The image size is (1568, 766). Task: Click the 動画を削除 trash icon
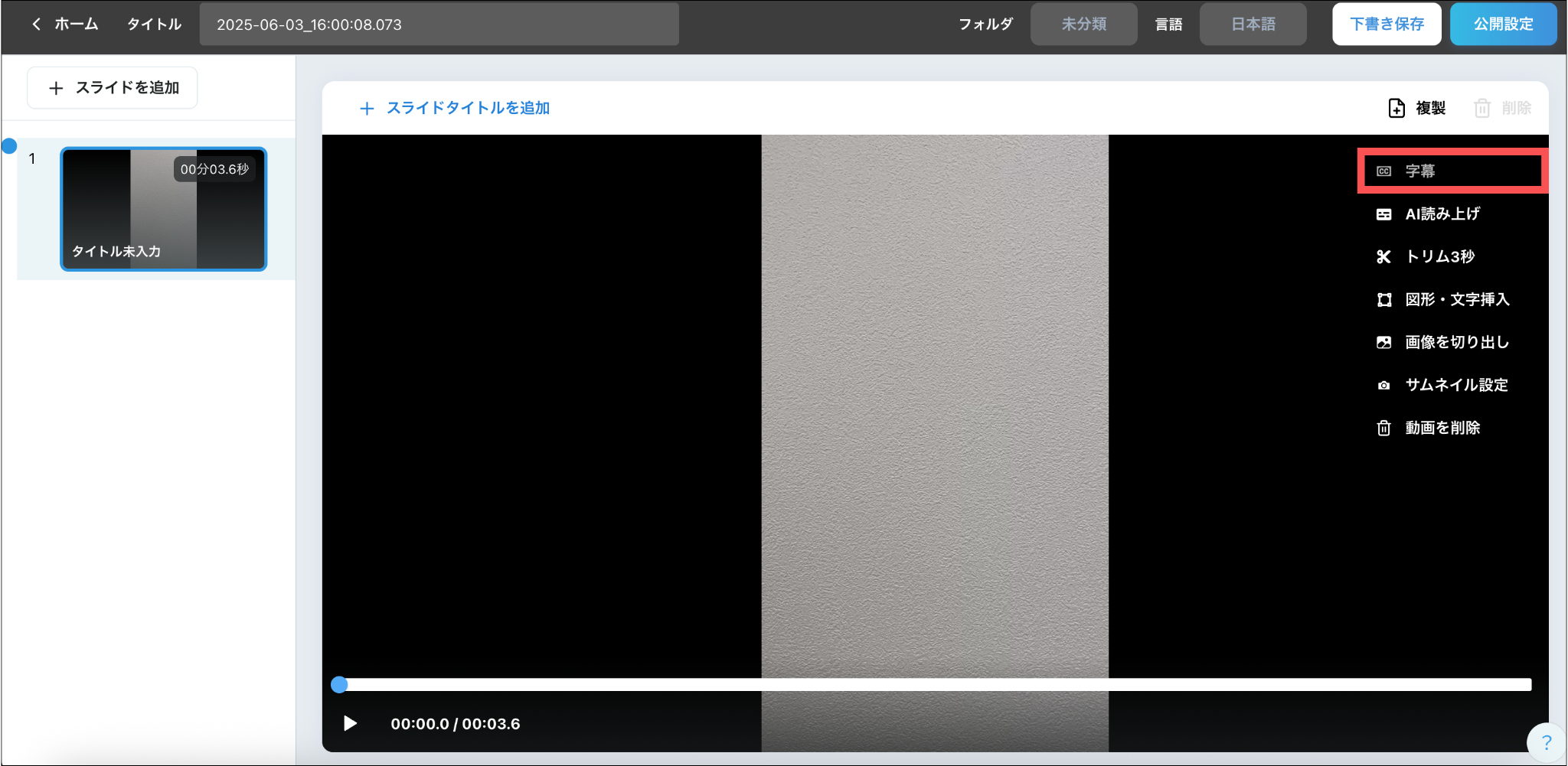click(1384, 428)
